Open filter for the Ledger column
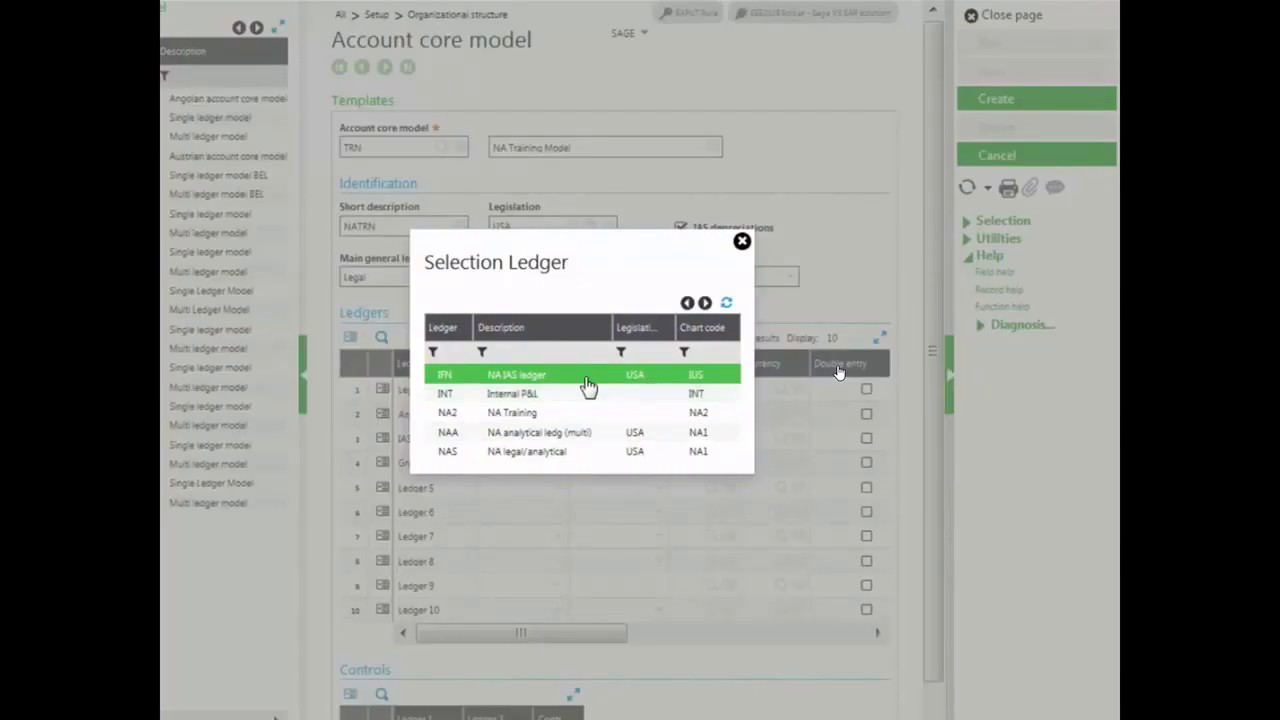This screenshot has height=720, width=1280. 433,352
